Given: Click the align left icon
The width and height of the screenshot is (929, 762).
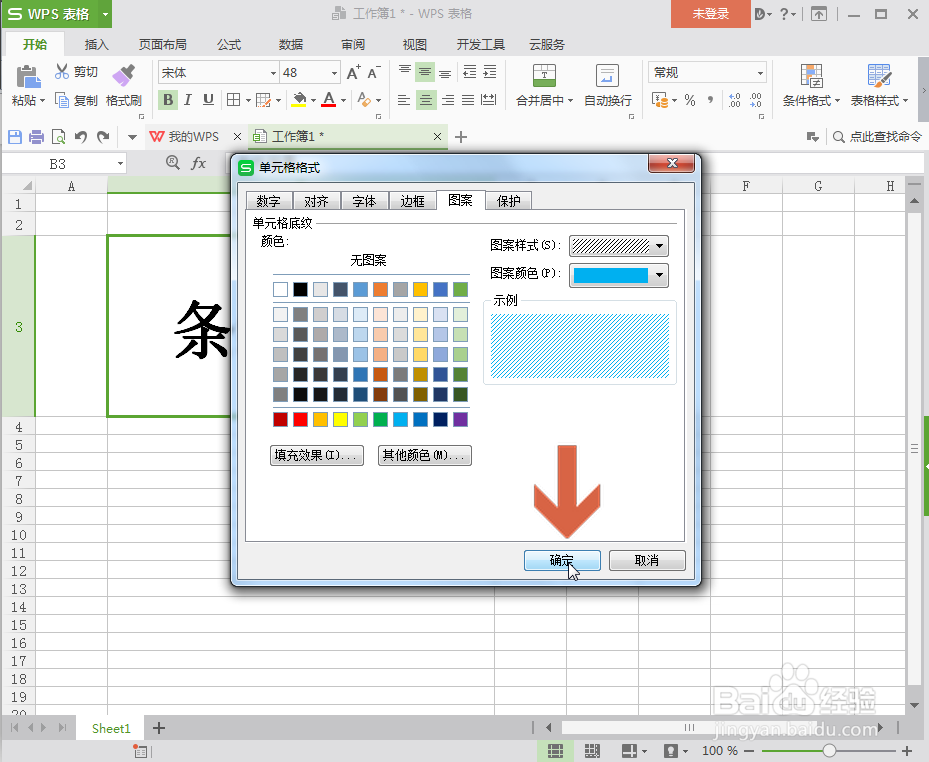Looking at the screenshot, I should pyautogui.click(x=404, y=100).
